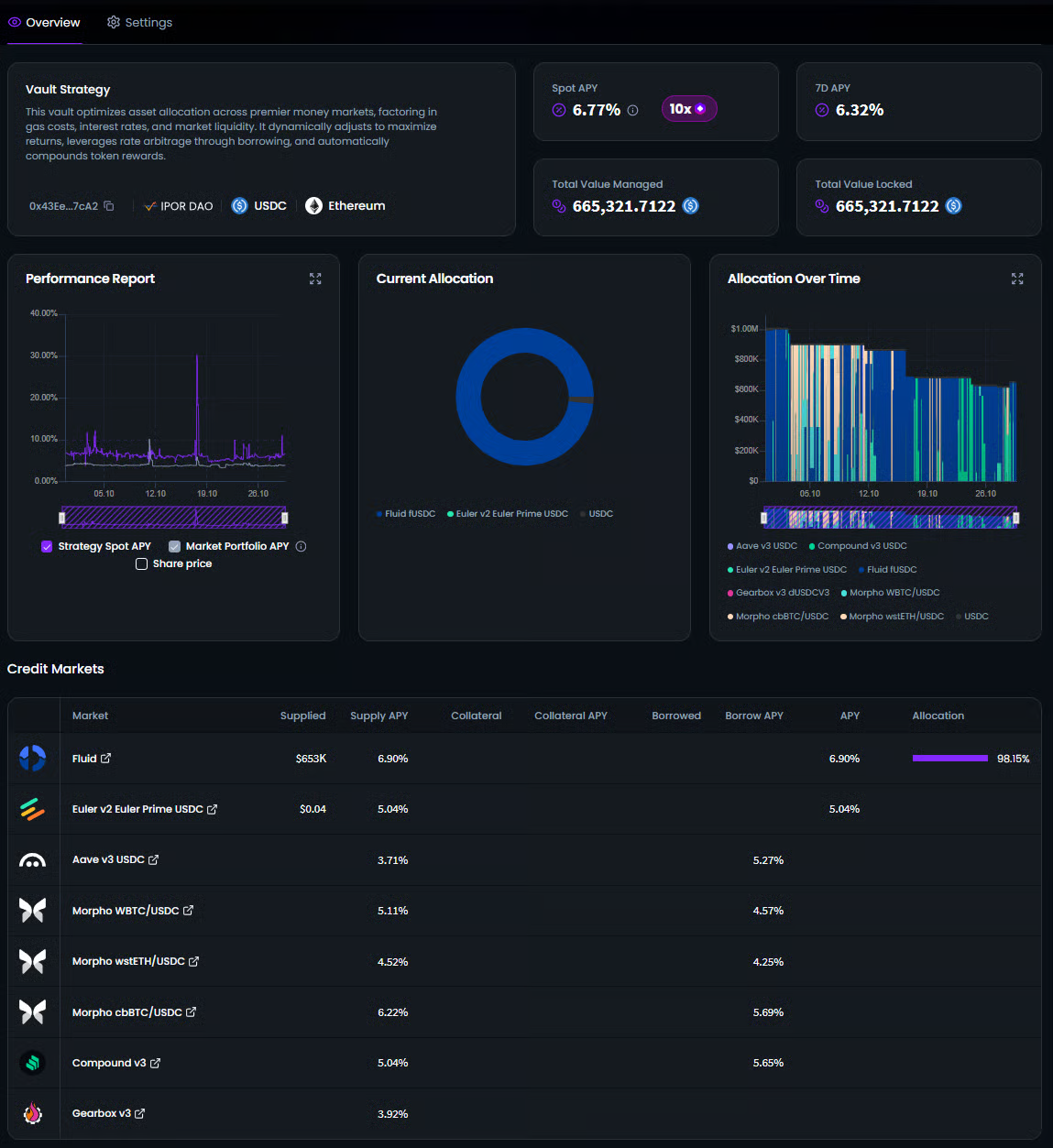The height and width of the screenshot is (1148, 1053).
Task: Open Compound v3 external link icon
Action: pyautogui.click(x=156, y=1064)
